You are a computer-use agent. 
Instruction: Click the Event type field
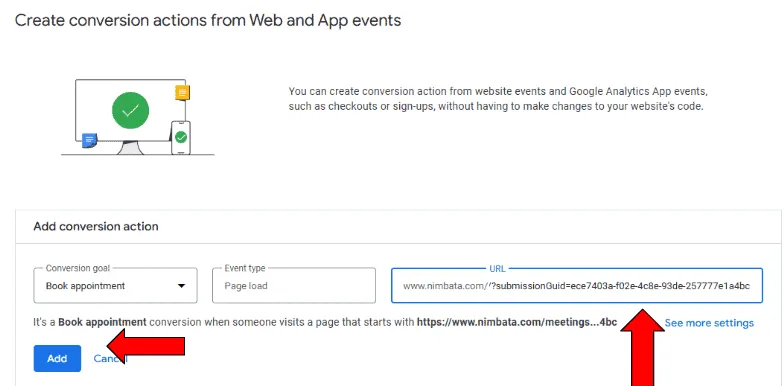(294, 286)
